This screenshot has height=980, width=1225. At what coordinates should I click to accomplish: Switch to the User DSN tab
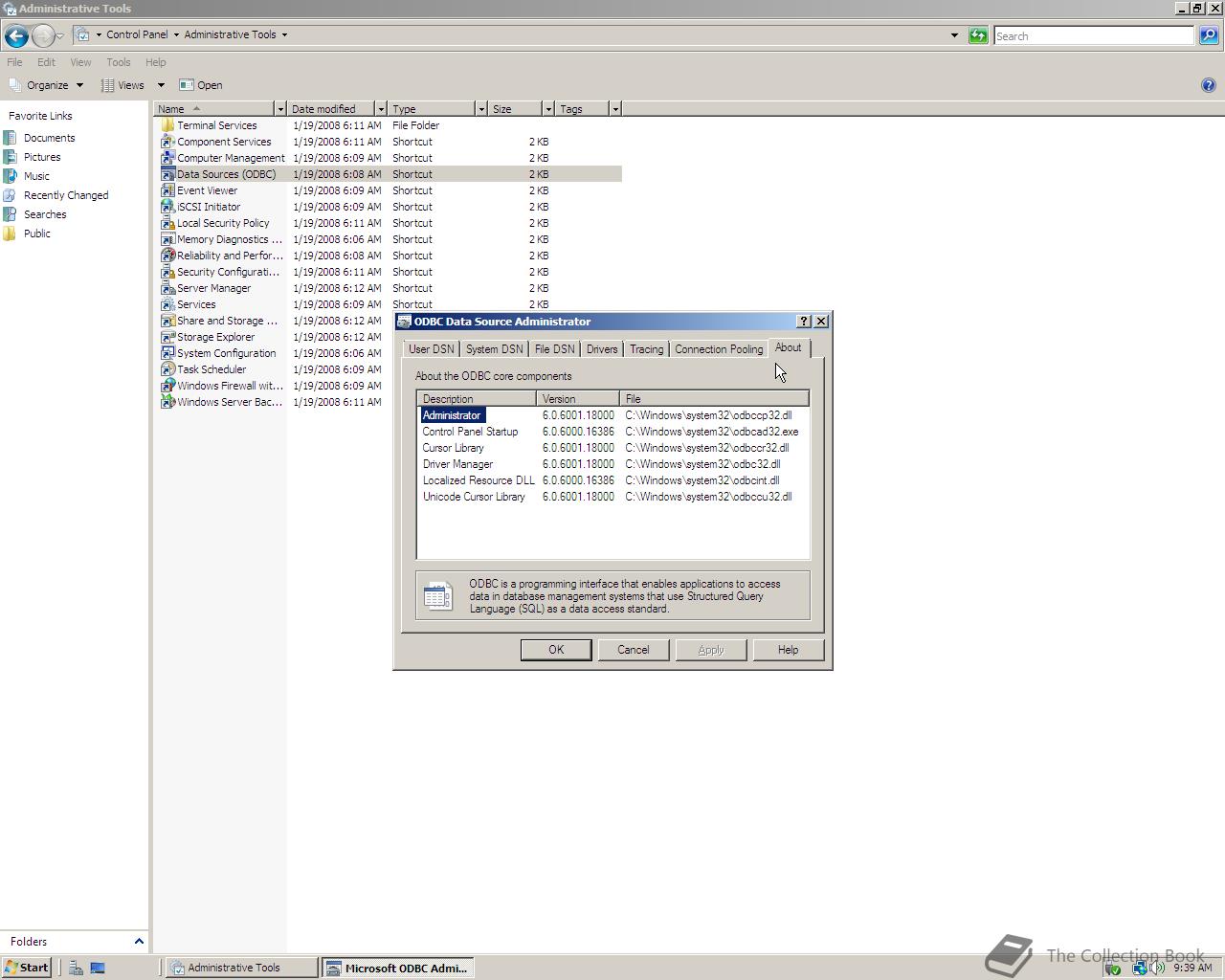[432, 349]
